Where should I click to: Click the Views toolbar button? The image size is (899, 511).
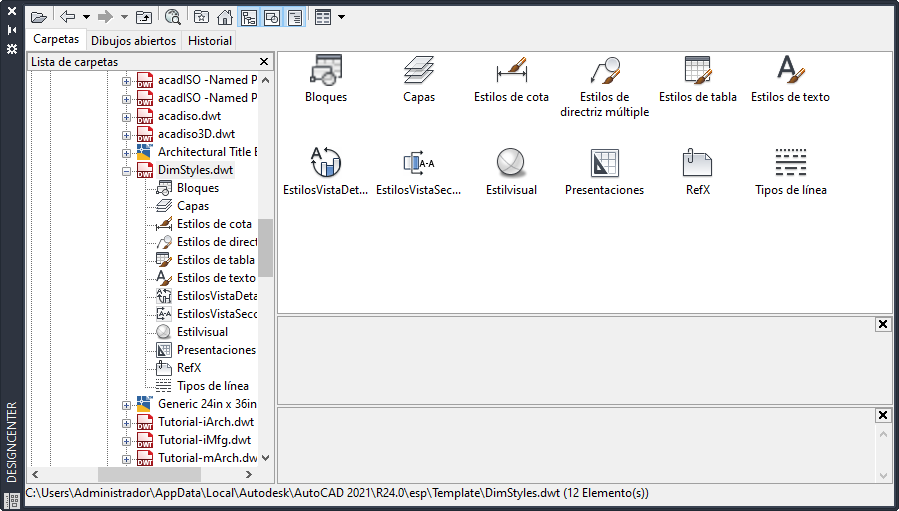323,17
